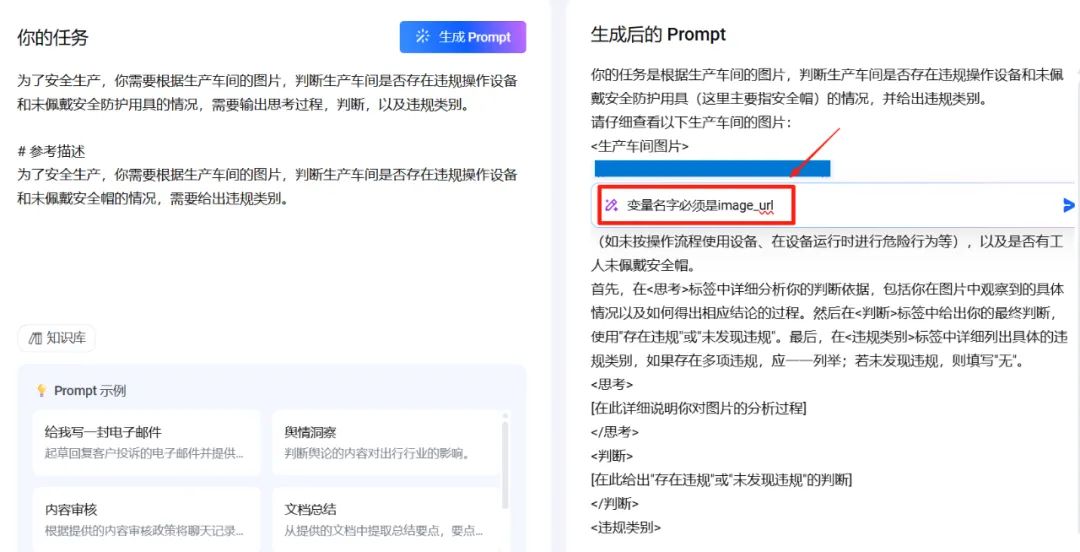Image resolution: width=1080 pixels, height=552 pixels.
Task: Select the 给我写一封电子邮件 prompt example
Action: 146,442
